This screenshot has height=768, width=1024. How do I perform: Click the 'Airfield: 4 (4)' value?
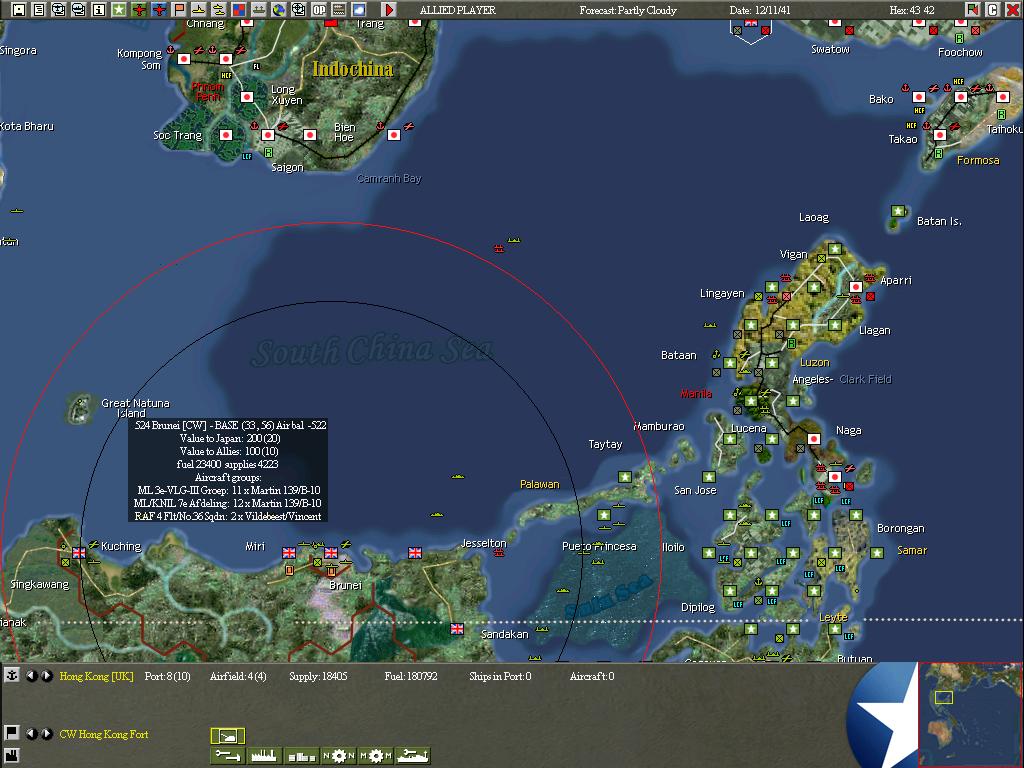pos(238,676)
